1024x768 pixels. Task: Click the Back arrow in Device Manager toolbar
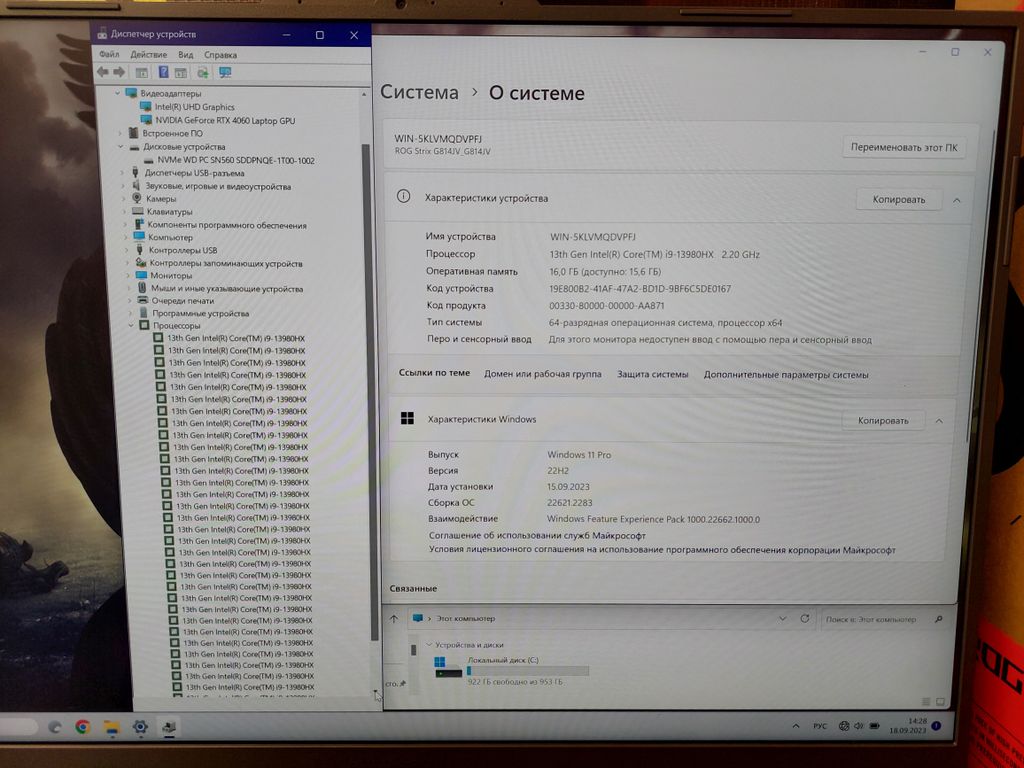click(102, 72)
